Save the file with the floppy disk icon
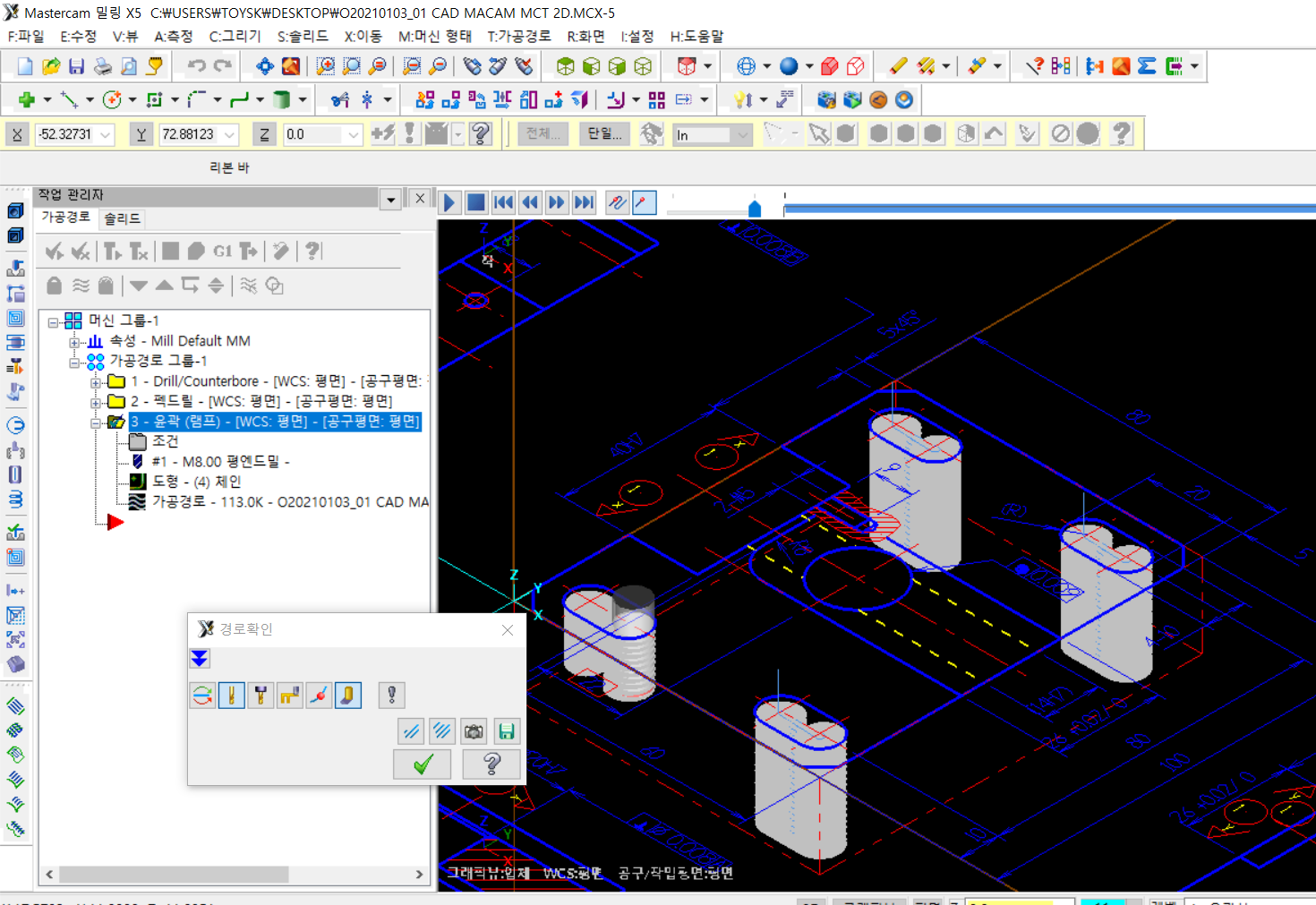 (77, 66)
